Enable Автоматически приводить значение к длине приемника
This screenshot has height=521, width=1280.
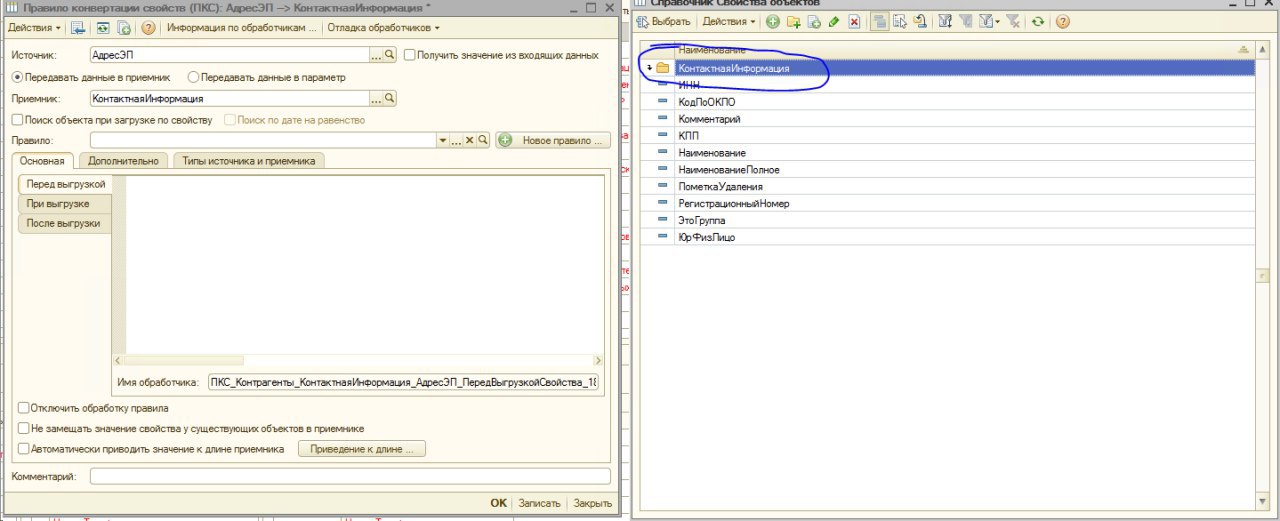[x=23, y=449]
